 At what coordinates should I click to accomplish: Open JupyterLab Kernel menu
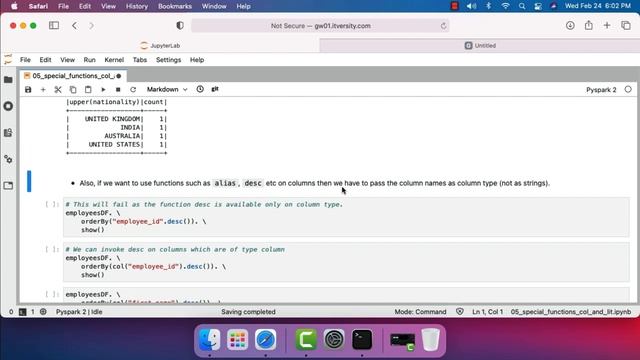point(114,60)
